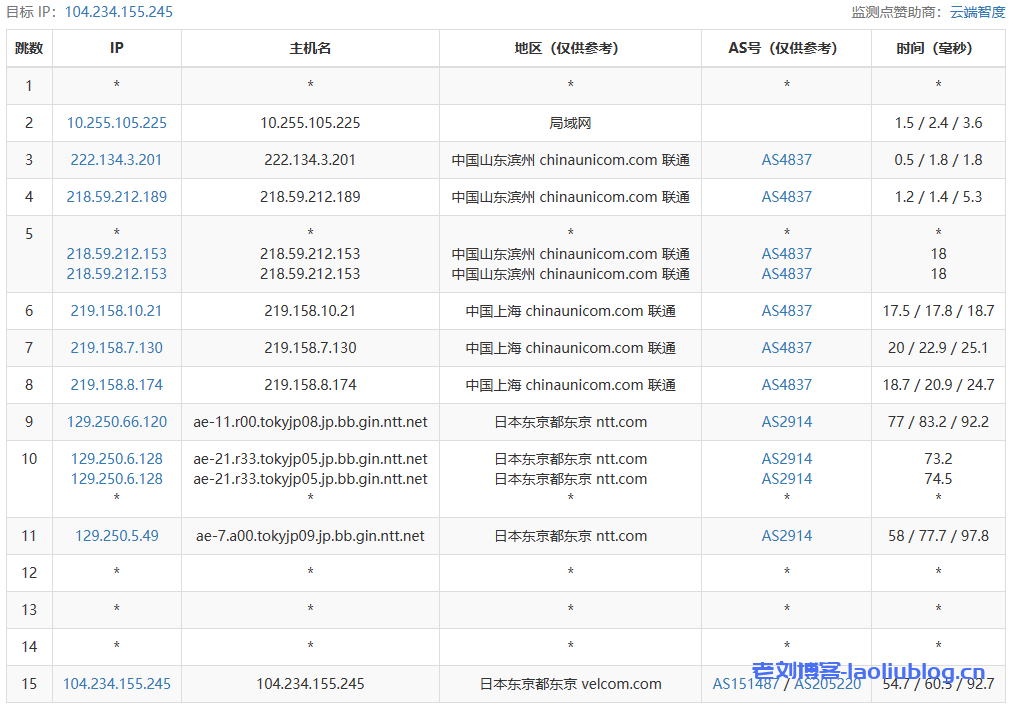Select IP link 218.59.212.189 in hop 4
The image size is (1011, 709).
pos(116,196)
